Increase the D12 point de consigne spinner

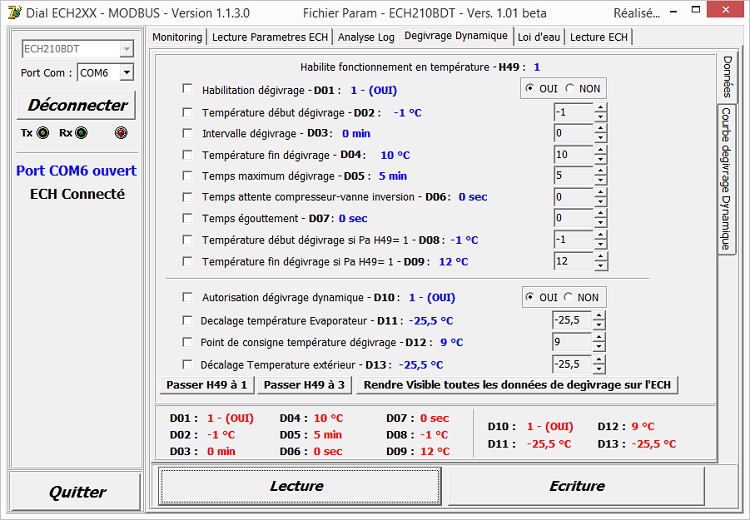599,337
